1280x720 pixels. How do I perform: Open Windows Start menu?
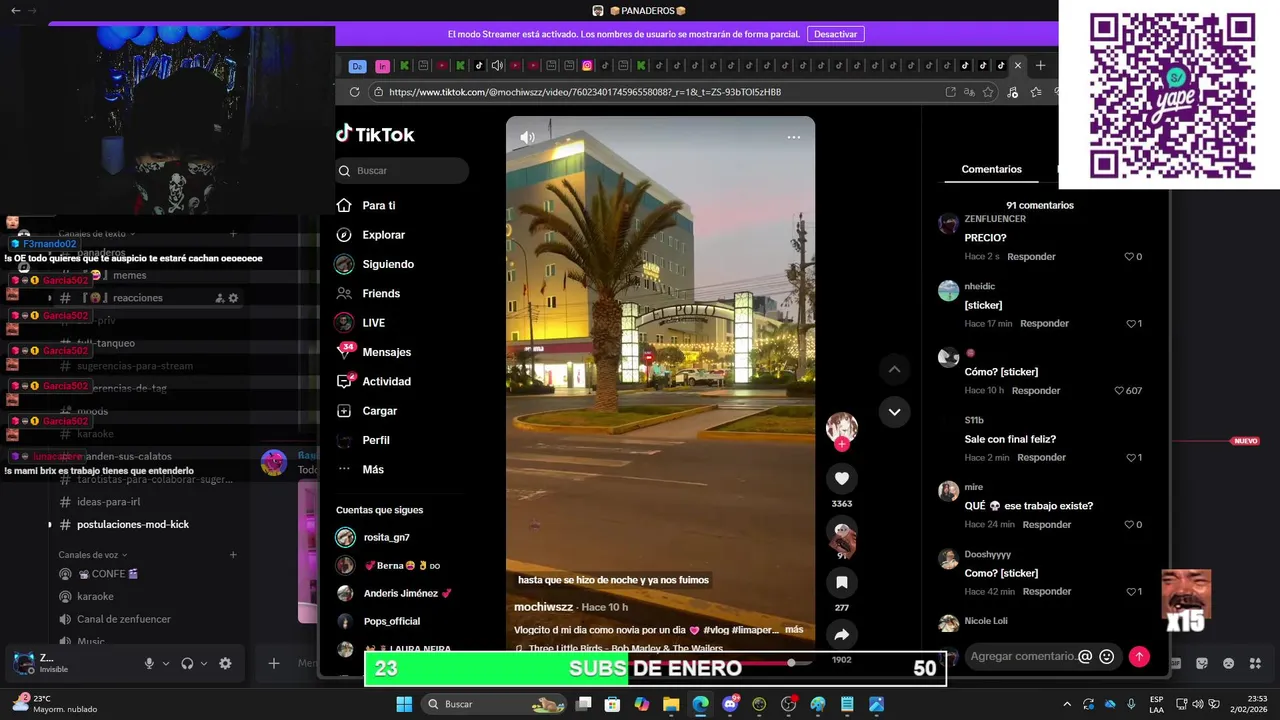click(x=404, y=704)
